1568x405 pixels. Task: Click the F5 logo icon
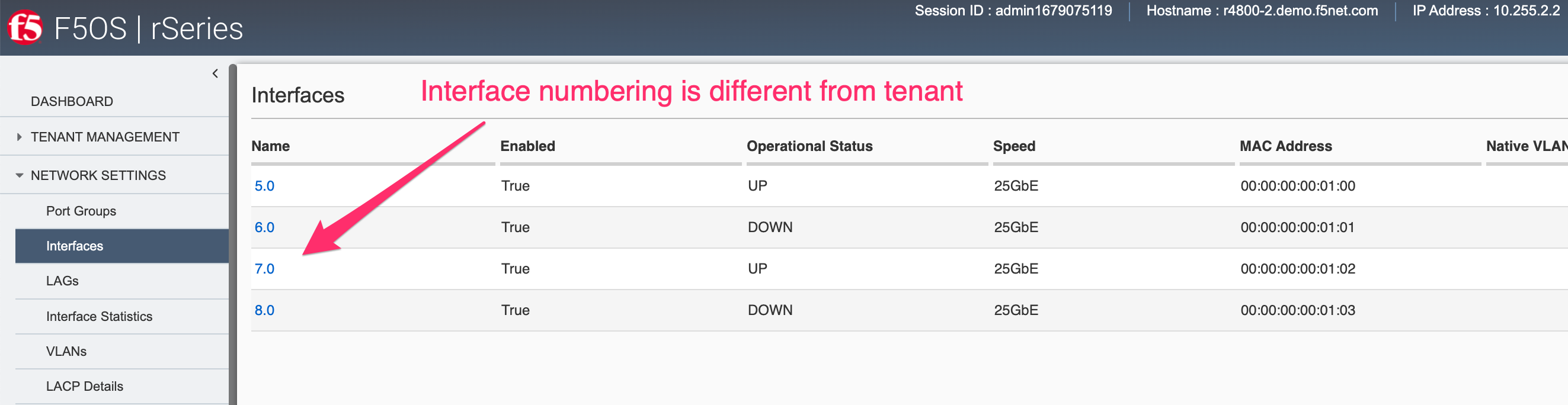tap(25, 27)
